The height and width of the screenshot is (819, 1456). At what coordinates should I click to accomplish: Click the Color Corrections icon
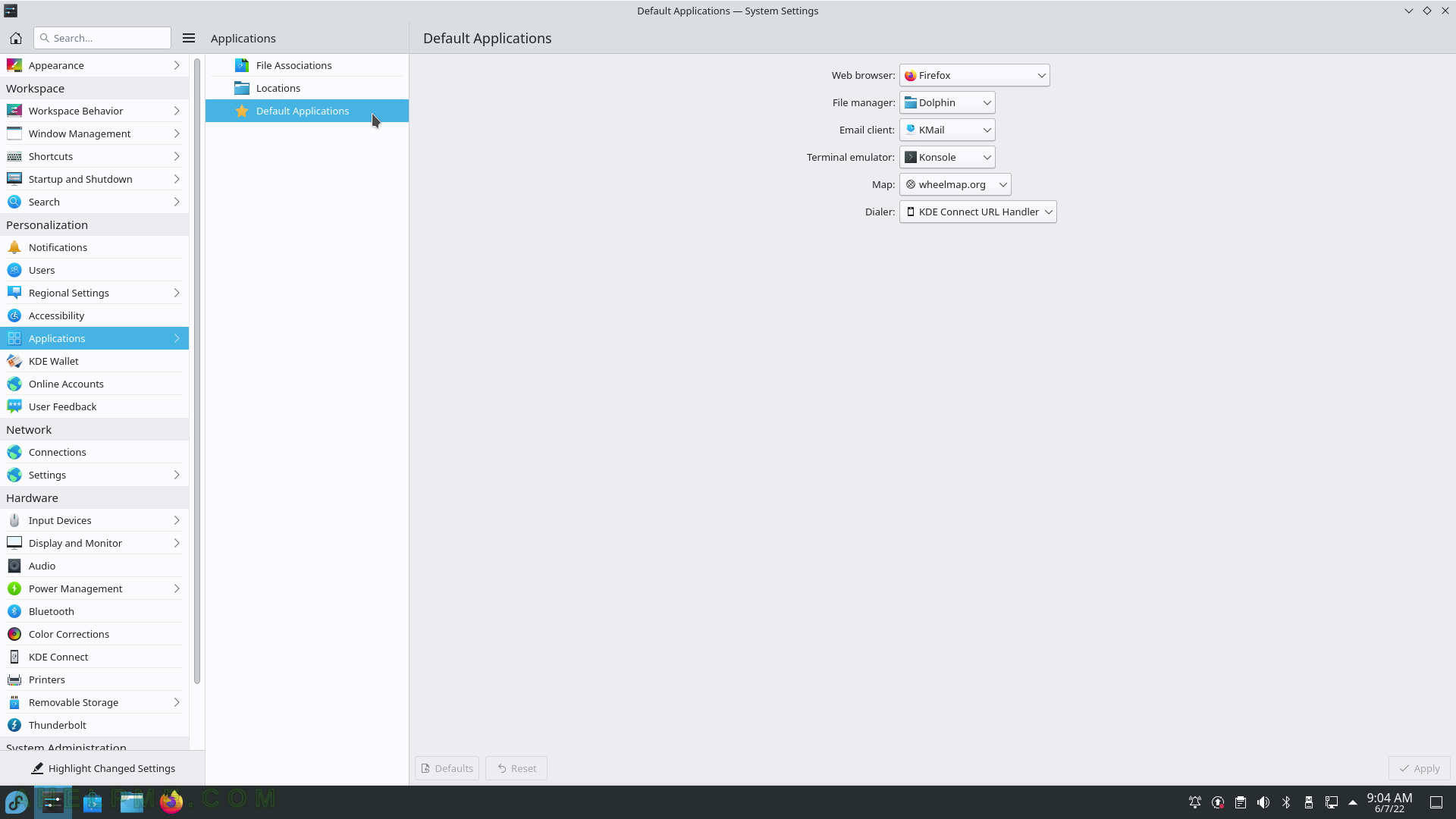tap(14, 634)
